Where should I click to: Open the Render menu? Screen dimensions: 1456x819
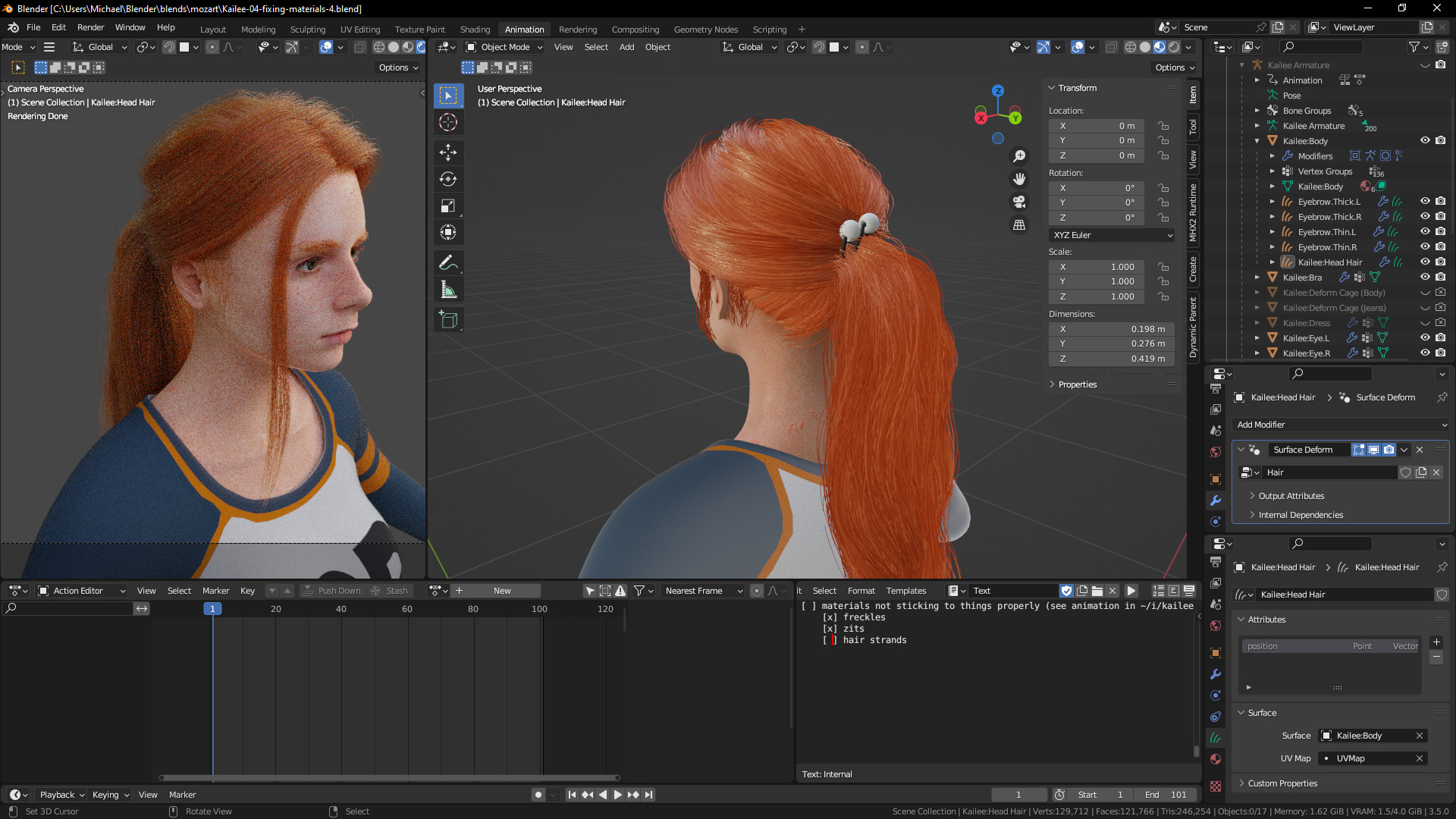click(90, 27)
